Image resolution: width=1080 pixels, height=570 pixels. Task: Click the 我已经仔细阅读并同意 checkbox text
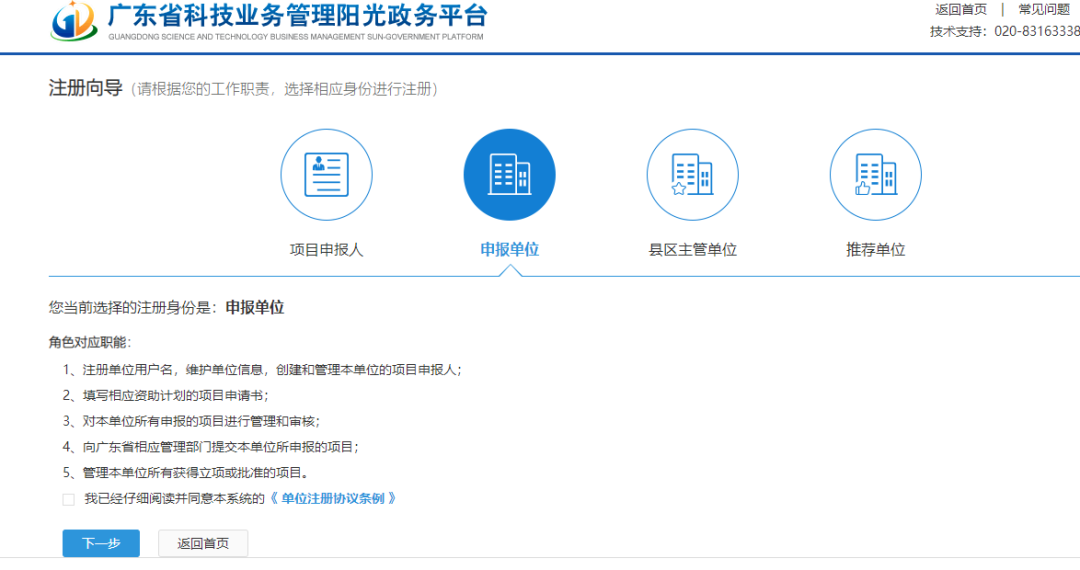[173, 498]
